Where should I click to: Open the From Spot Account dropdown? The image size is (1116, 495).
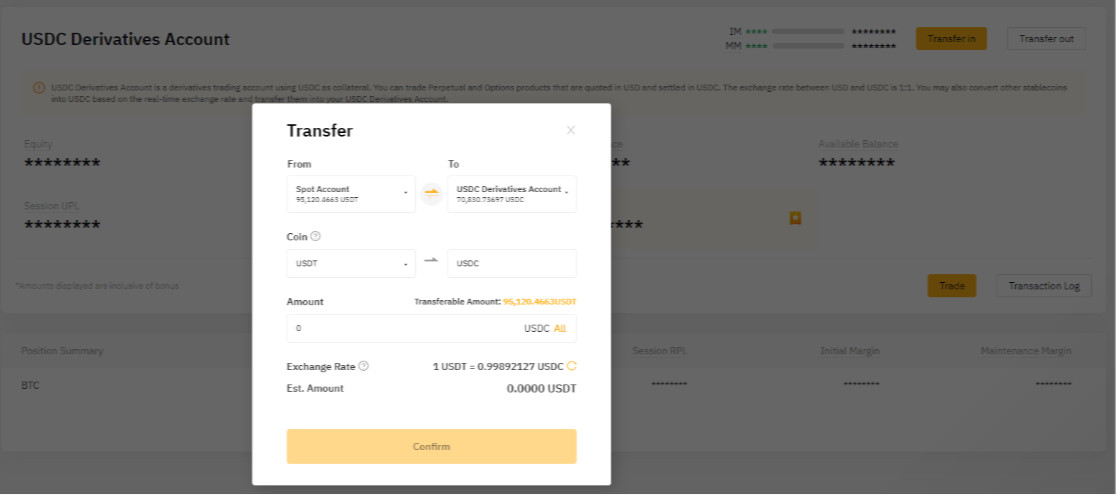pyautogui.click(x=351, y=194)
